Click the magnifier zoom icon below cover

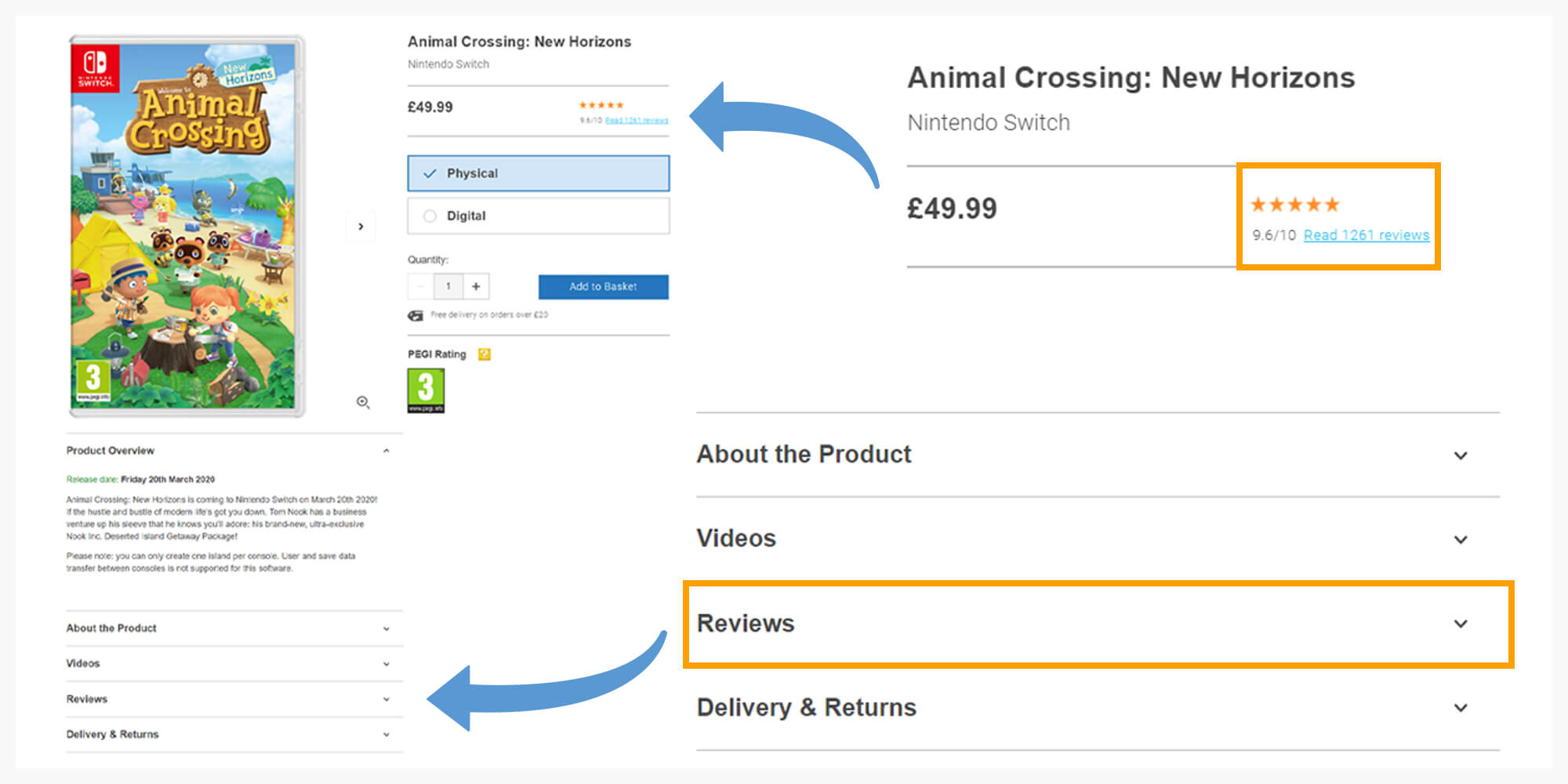363,402
